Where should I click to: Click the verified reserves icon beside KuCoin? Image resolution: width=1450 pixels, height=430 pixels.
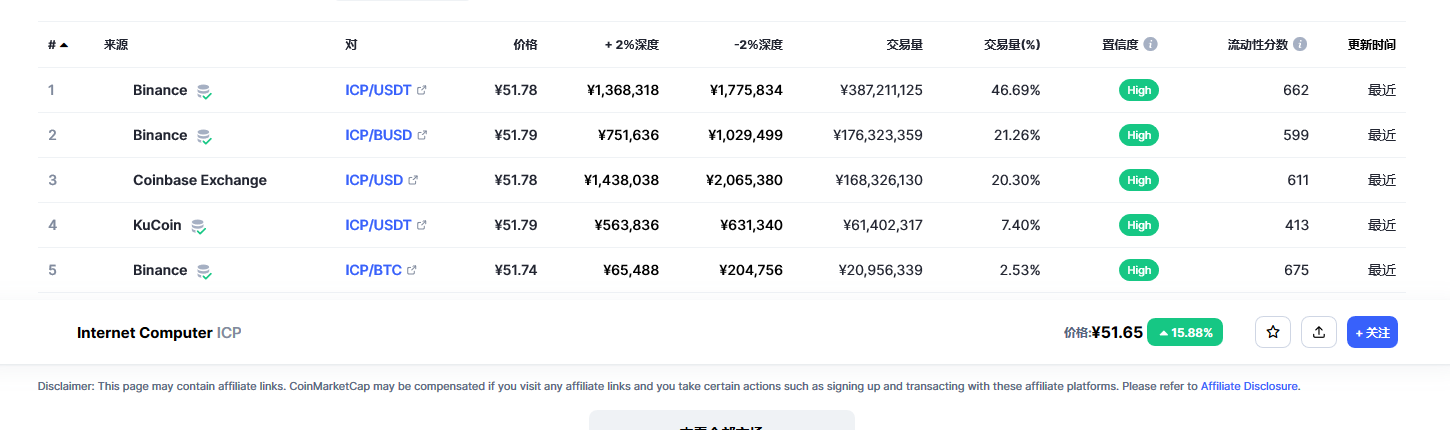(199, 226)
